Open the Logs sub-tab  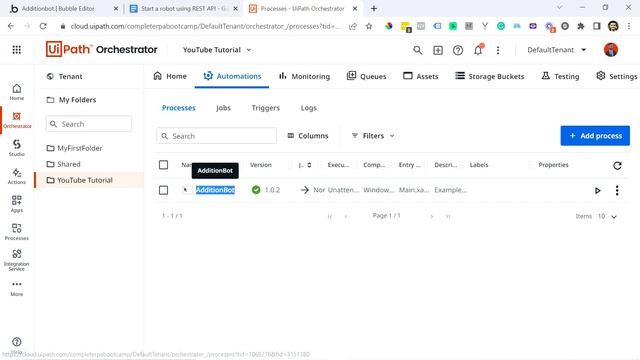pyautogui.click(x=309, y=108)
